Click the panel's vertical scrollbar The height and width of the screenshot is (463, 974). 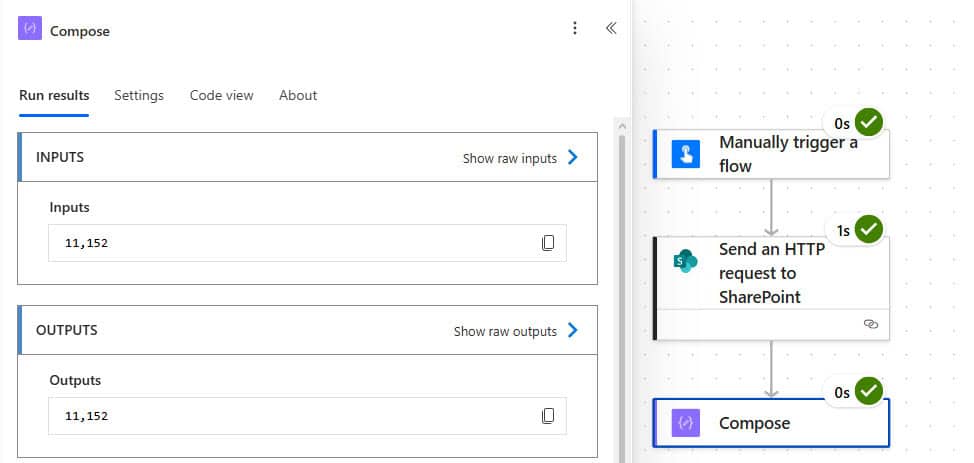622,298
